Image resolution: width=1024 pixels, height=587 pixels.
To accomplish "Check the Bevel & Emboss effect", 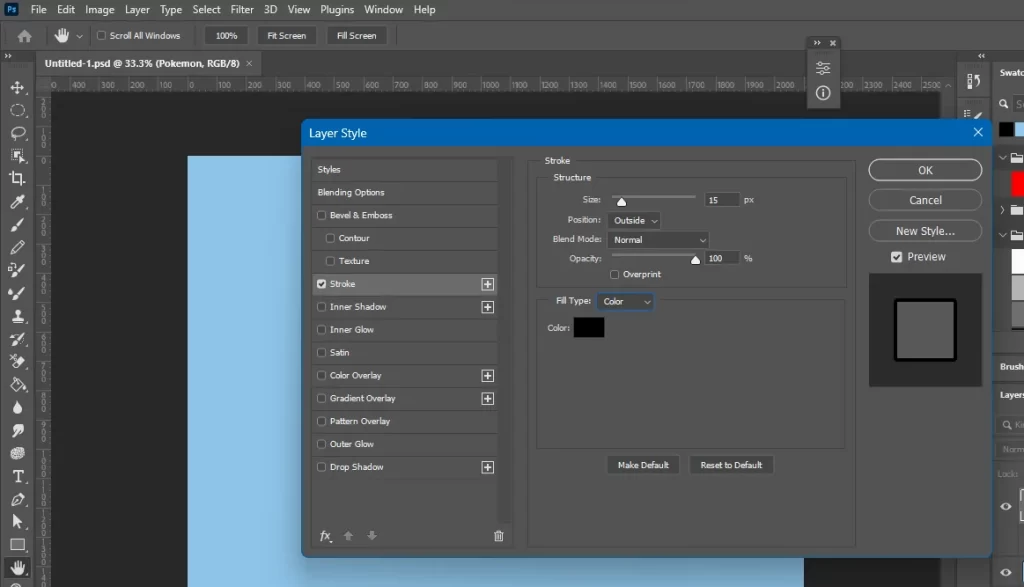I will (x=321, y=215).
